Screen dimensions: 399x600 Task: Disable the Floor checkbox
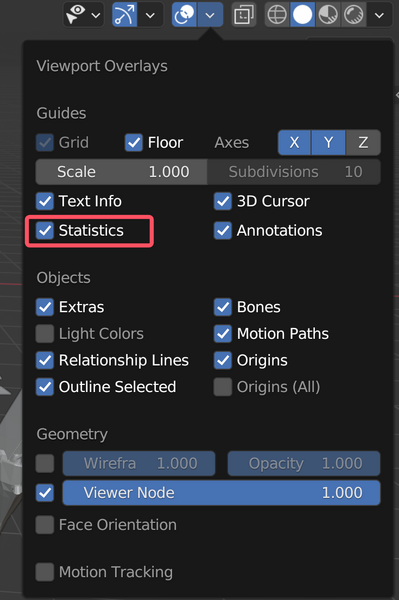click(x=134, y=142)
